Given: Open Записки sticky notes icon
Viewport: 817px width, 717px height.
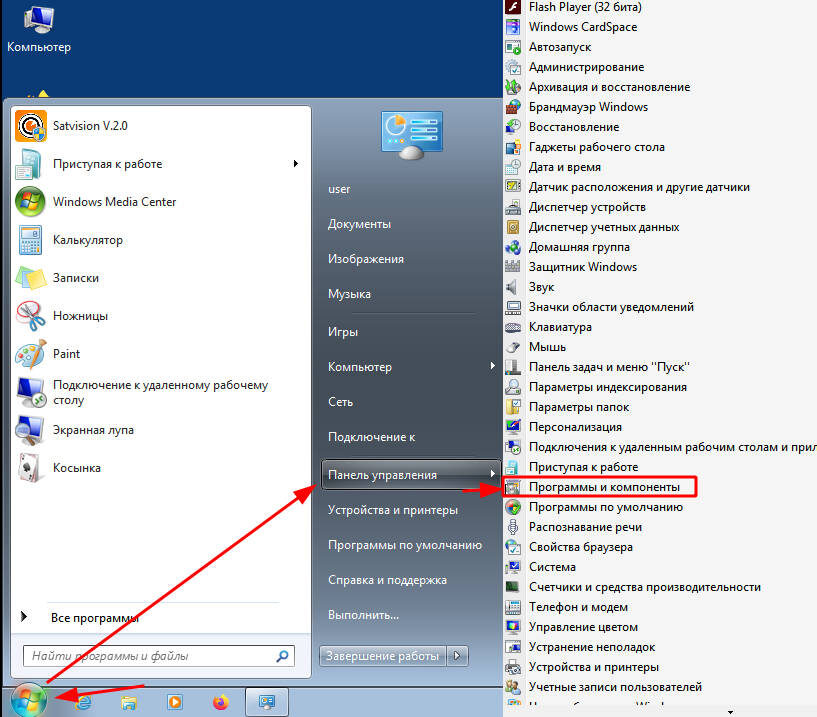Looking at the screenshot, I should point(30,278).
